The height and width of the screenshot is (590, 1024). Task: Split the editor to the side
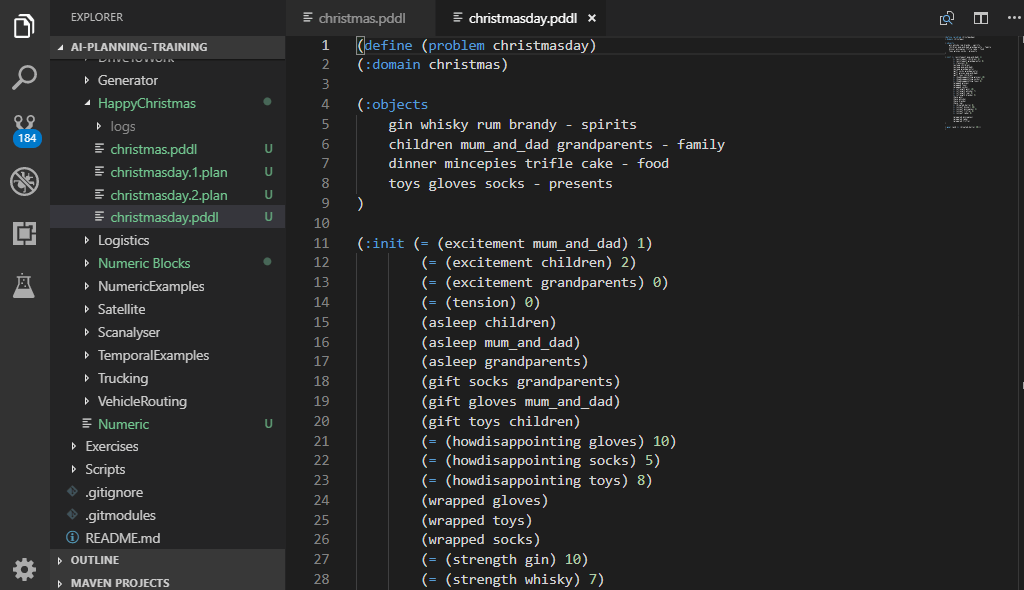pyautogui.click(x=980, y=18)
